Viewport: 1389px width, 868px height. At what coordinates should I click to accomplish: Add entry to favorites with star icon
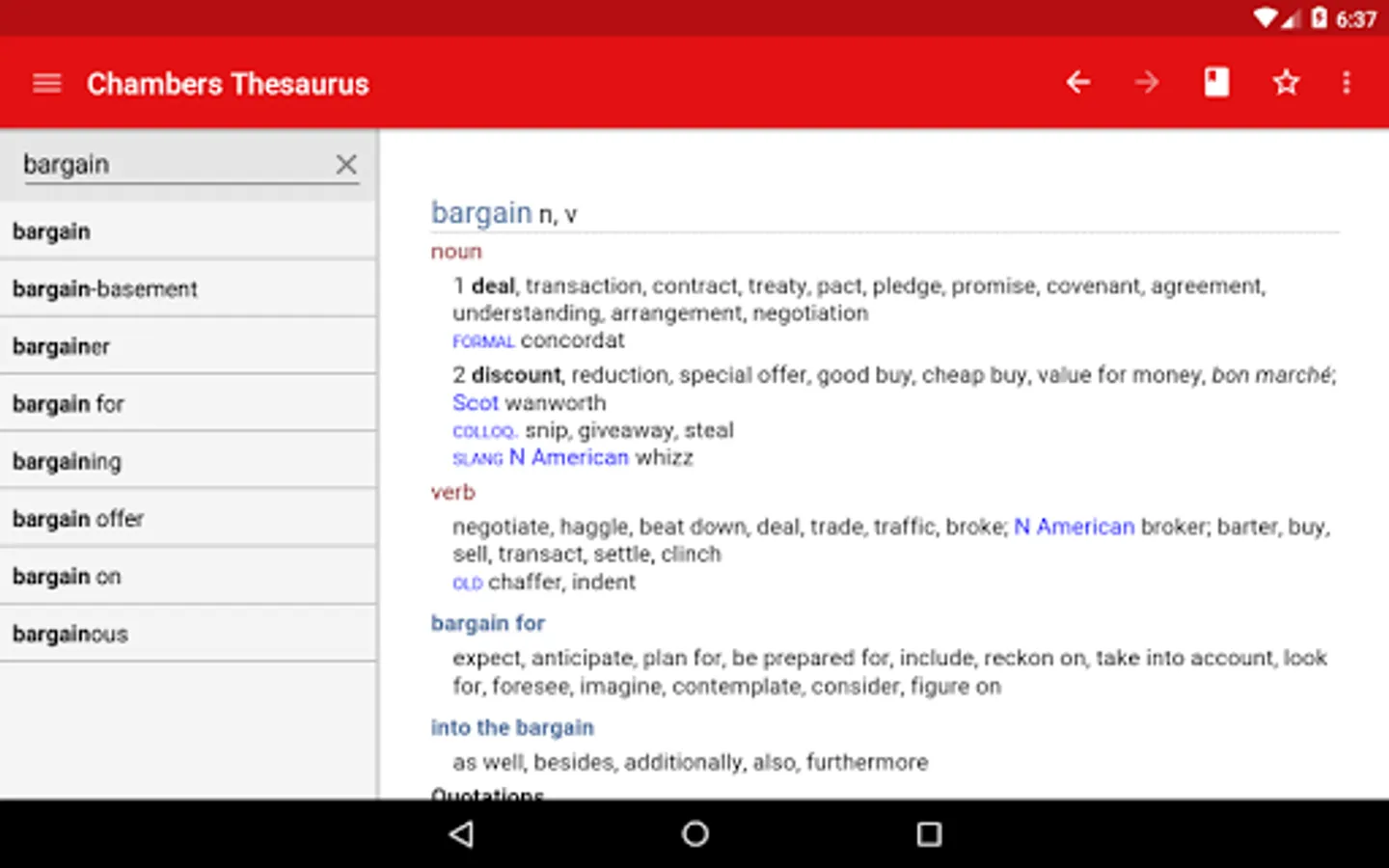point(1286,83)
